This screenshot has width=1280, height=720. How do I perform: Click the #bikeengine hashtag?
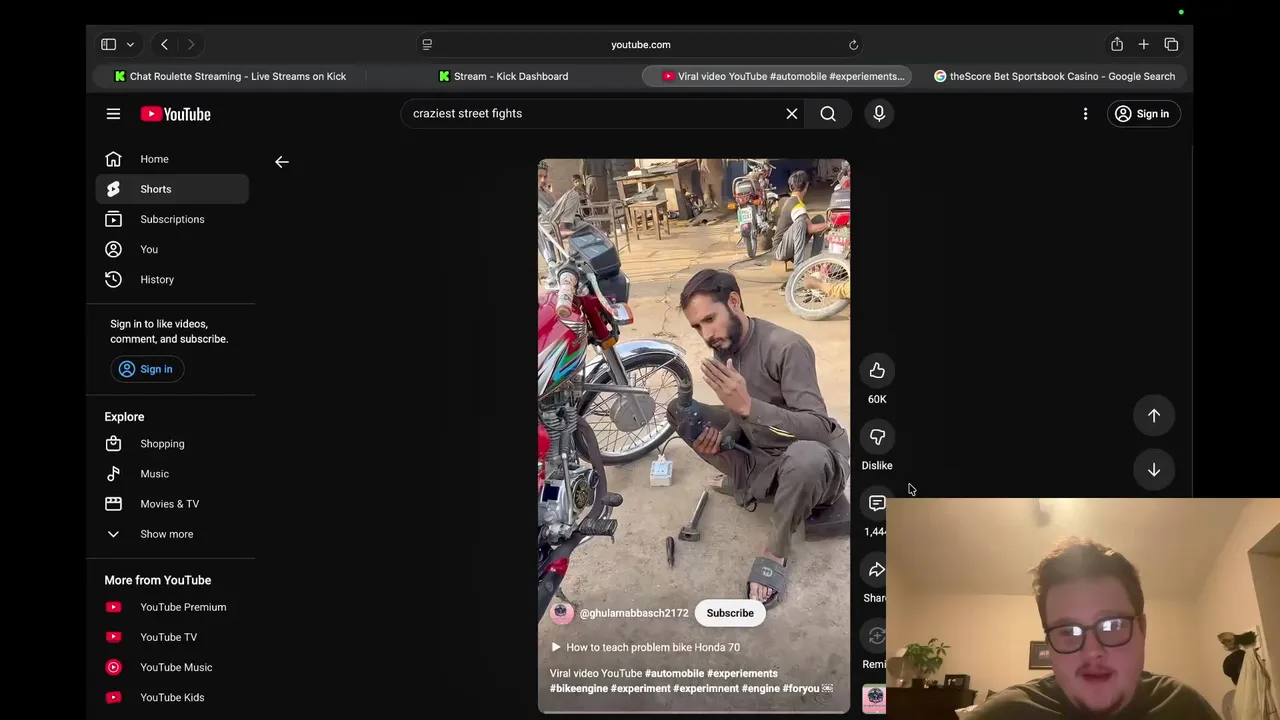[x=579, y=689]
